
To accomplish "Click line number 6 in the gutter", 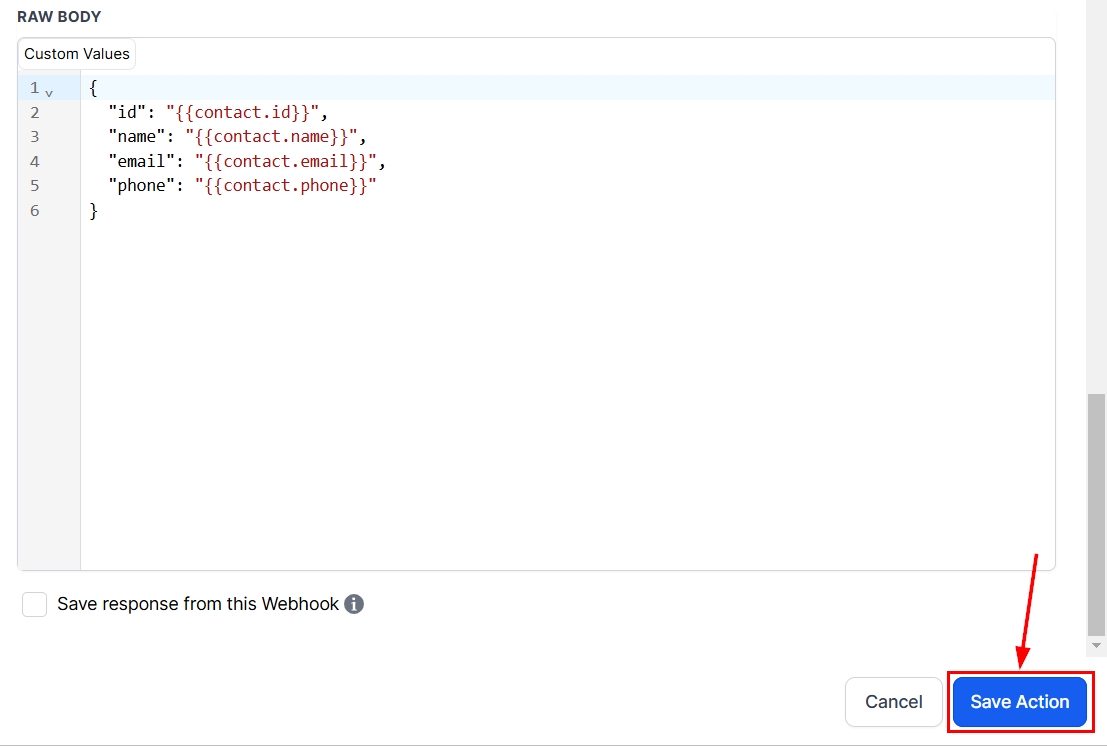I will coord(35,210).
